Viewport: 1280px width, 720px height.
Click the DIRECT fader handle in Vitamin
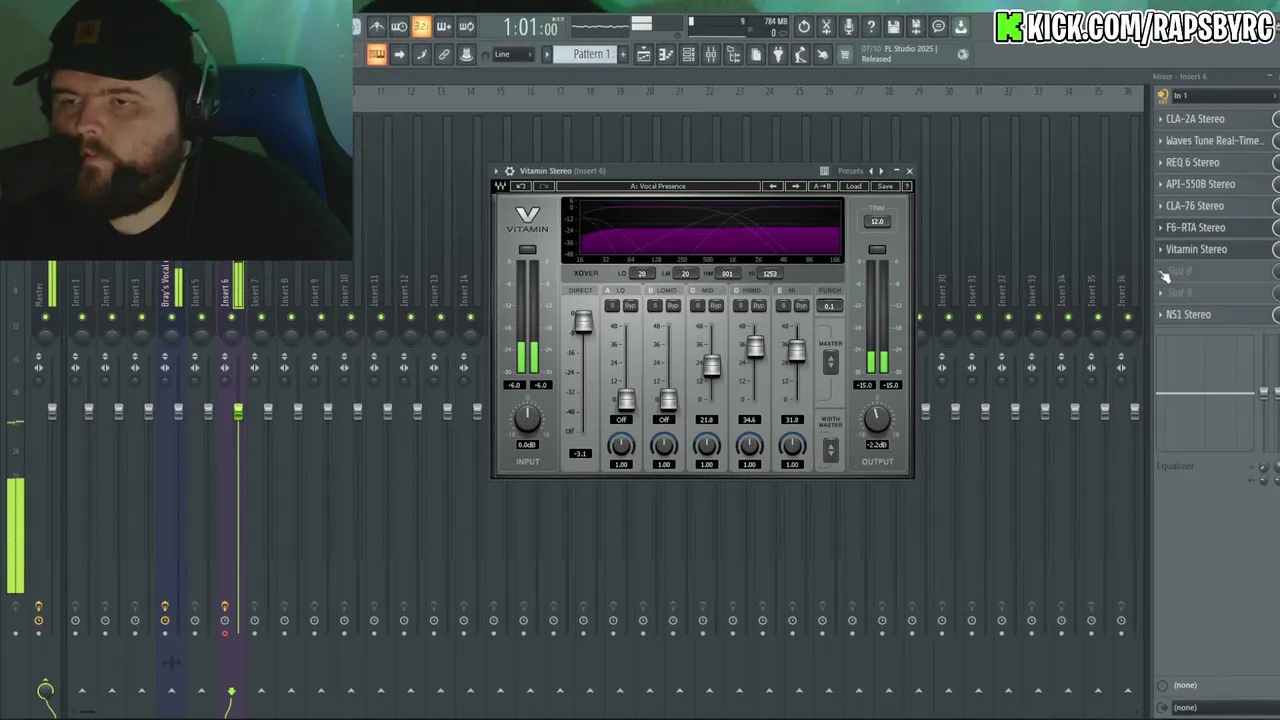click(x=583, y=322)
